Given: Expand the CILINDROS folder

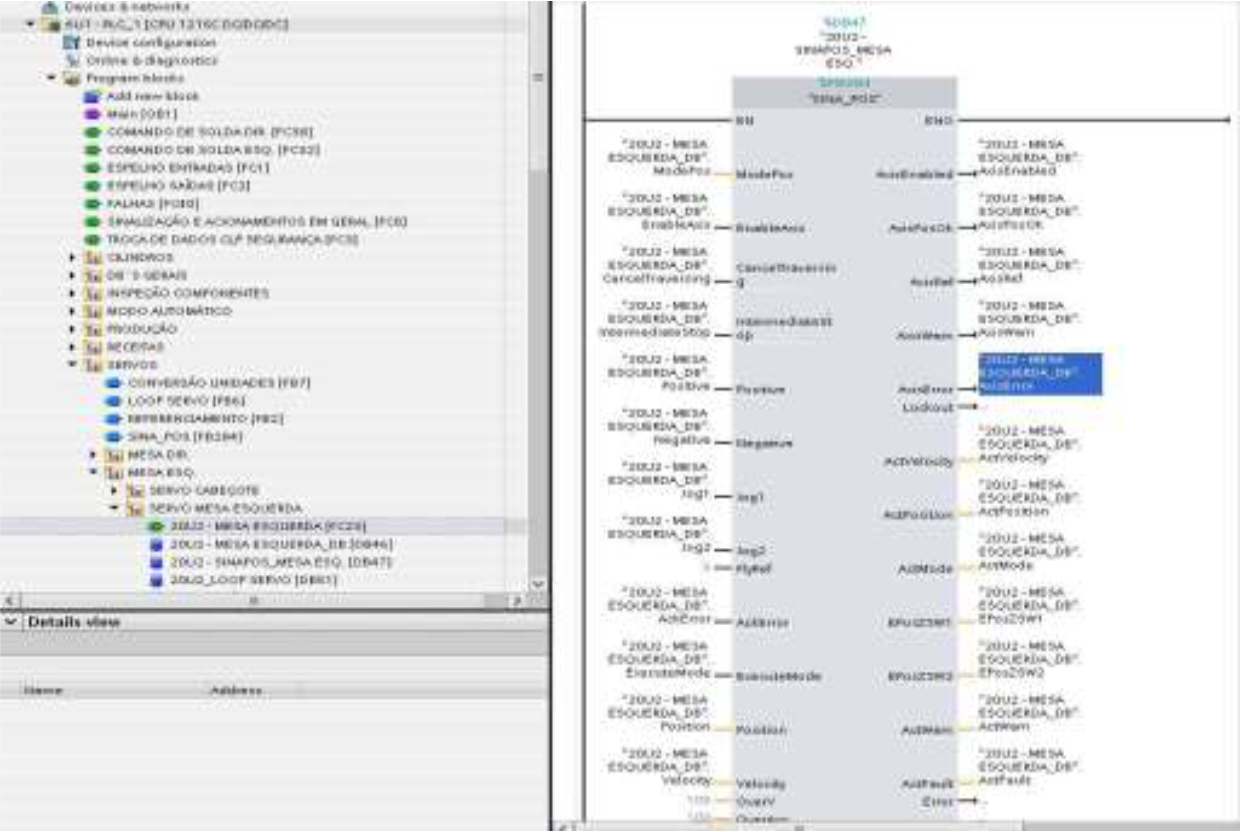Looking at the screenshot, I should pyautogui.click(x=73, y=258).
